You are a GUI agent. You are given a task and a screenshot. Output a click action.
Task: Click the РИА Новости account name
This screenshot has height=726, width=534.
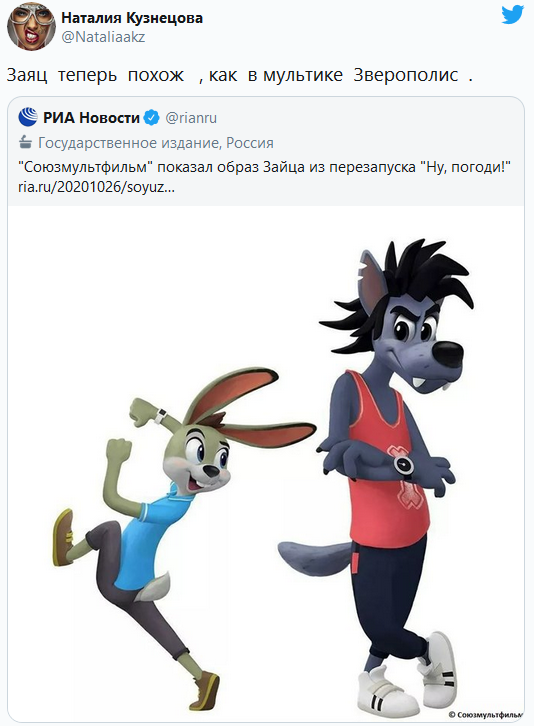(x=91, y=118)
